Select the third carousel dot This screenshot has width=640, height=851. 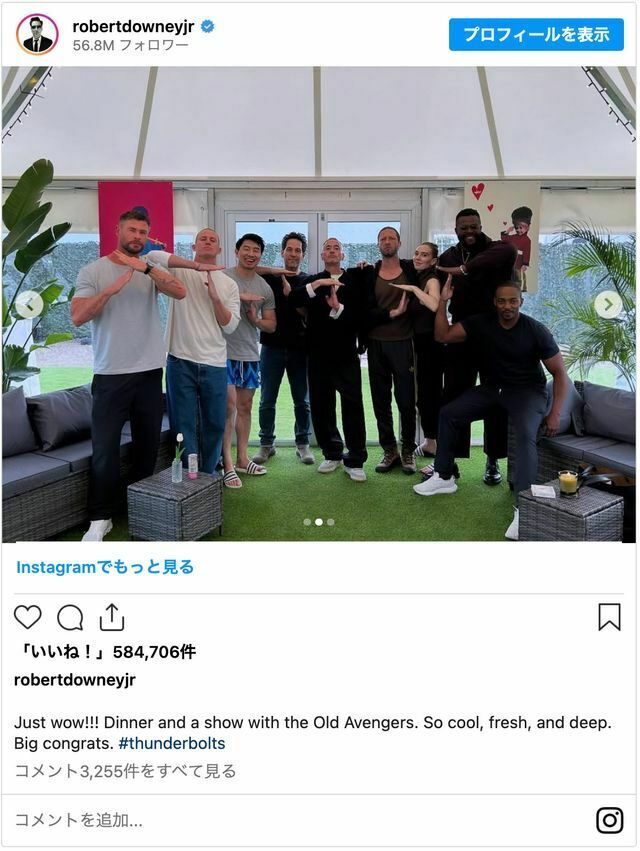click(331, 522)
